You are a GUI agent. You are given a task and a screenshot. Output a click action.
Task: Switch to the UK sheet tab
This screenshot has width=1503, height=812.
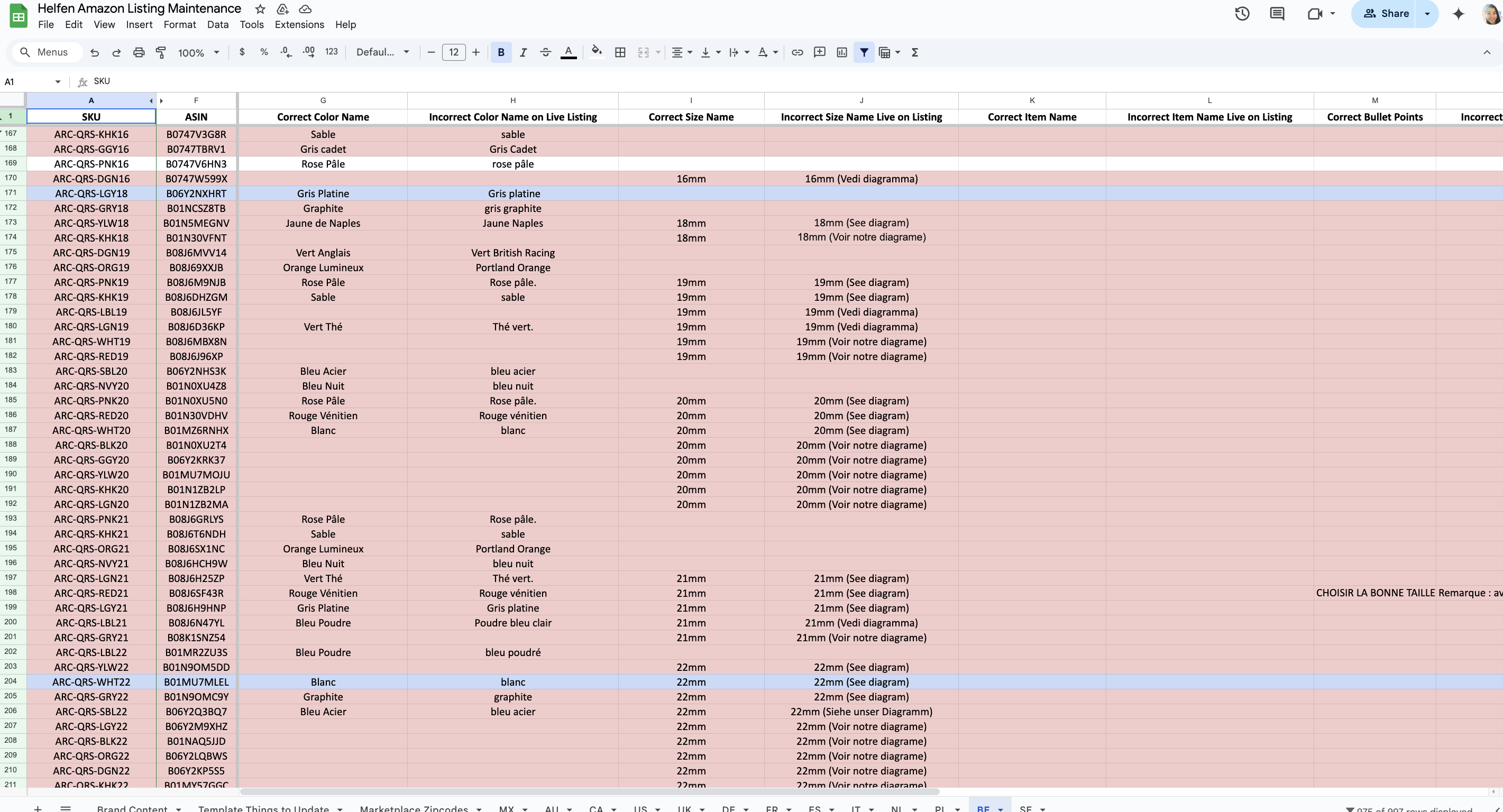(x=684, y=808)
